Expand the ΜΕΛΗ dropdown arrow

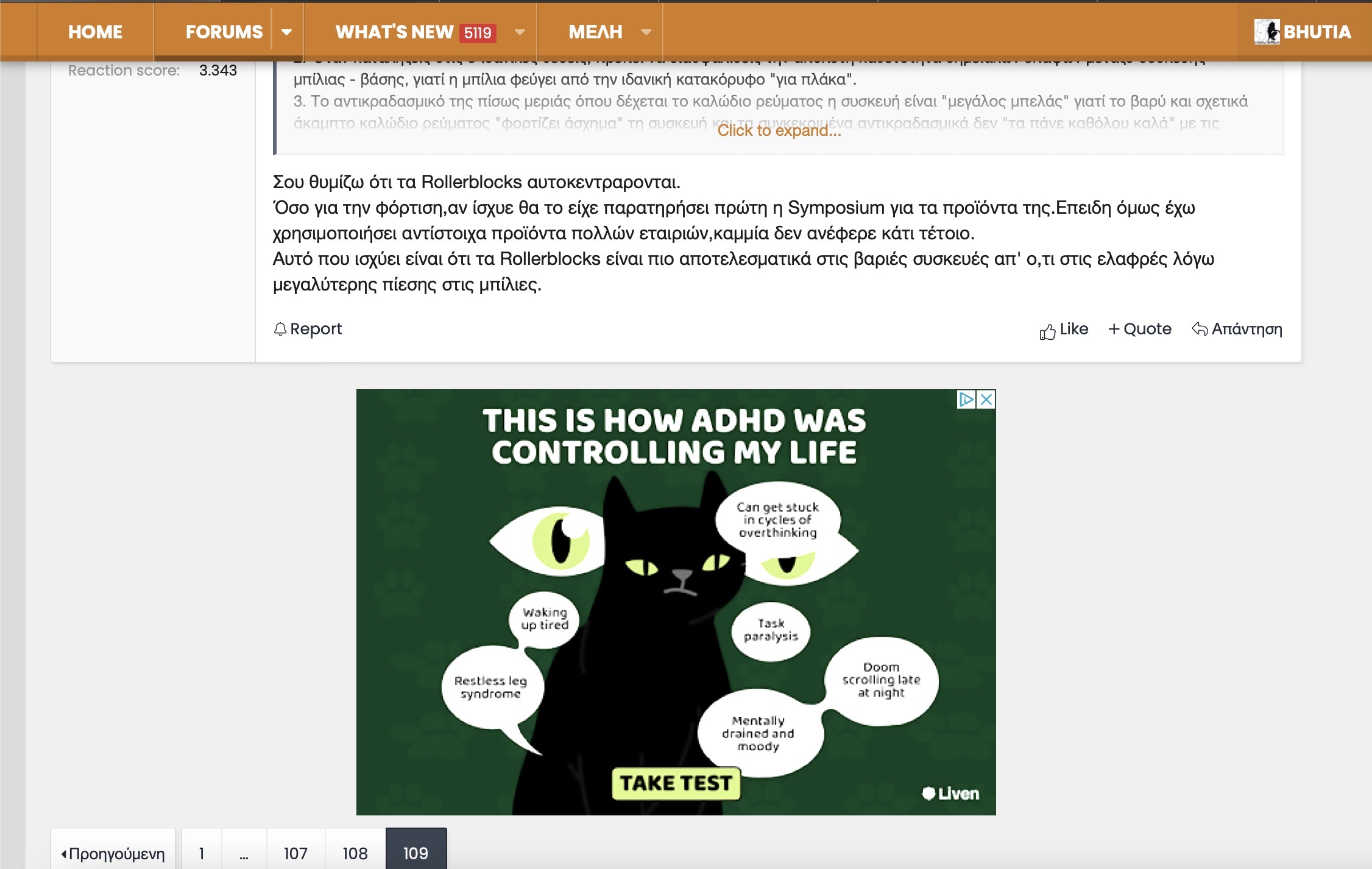(x=646, y=32)
